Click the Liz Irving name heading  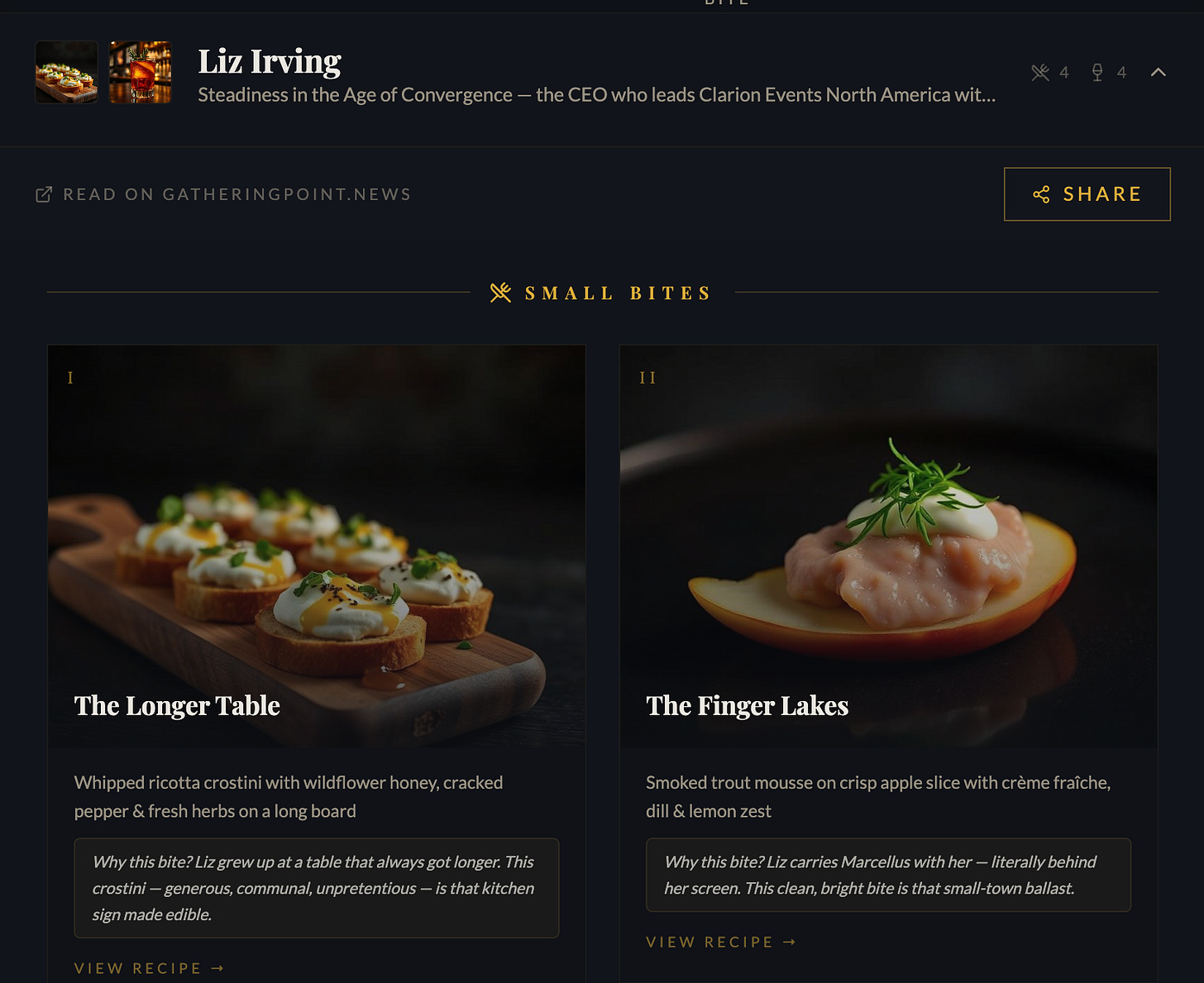tap(270, 61)
